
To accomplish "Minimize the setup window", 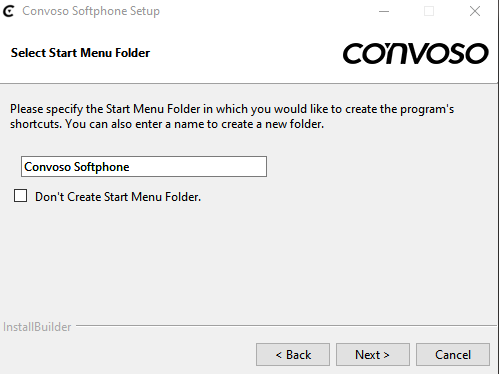I will tap(384, 11).
